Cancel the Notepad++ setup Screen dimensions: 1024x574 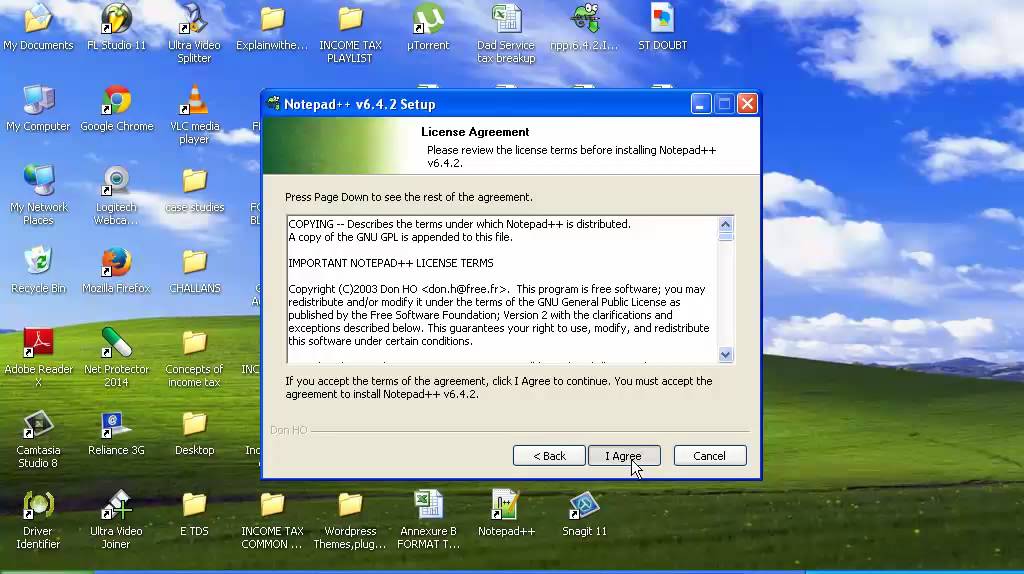click(x=709, y=456)
